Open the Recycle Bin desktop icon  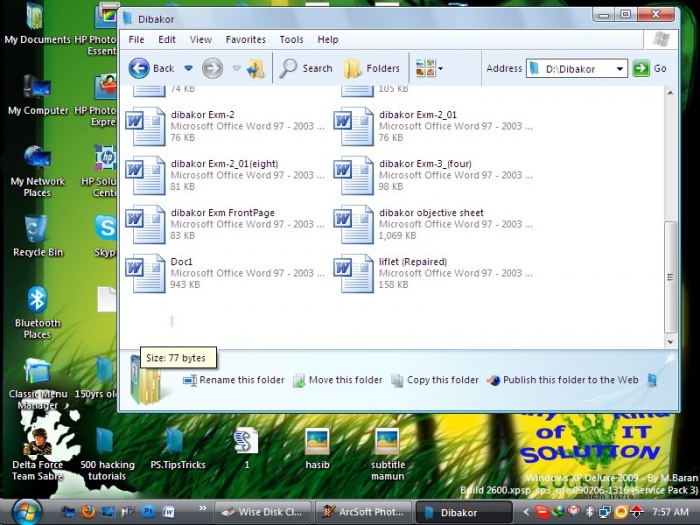[x=37, y=234]
